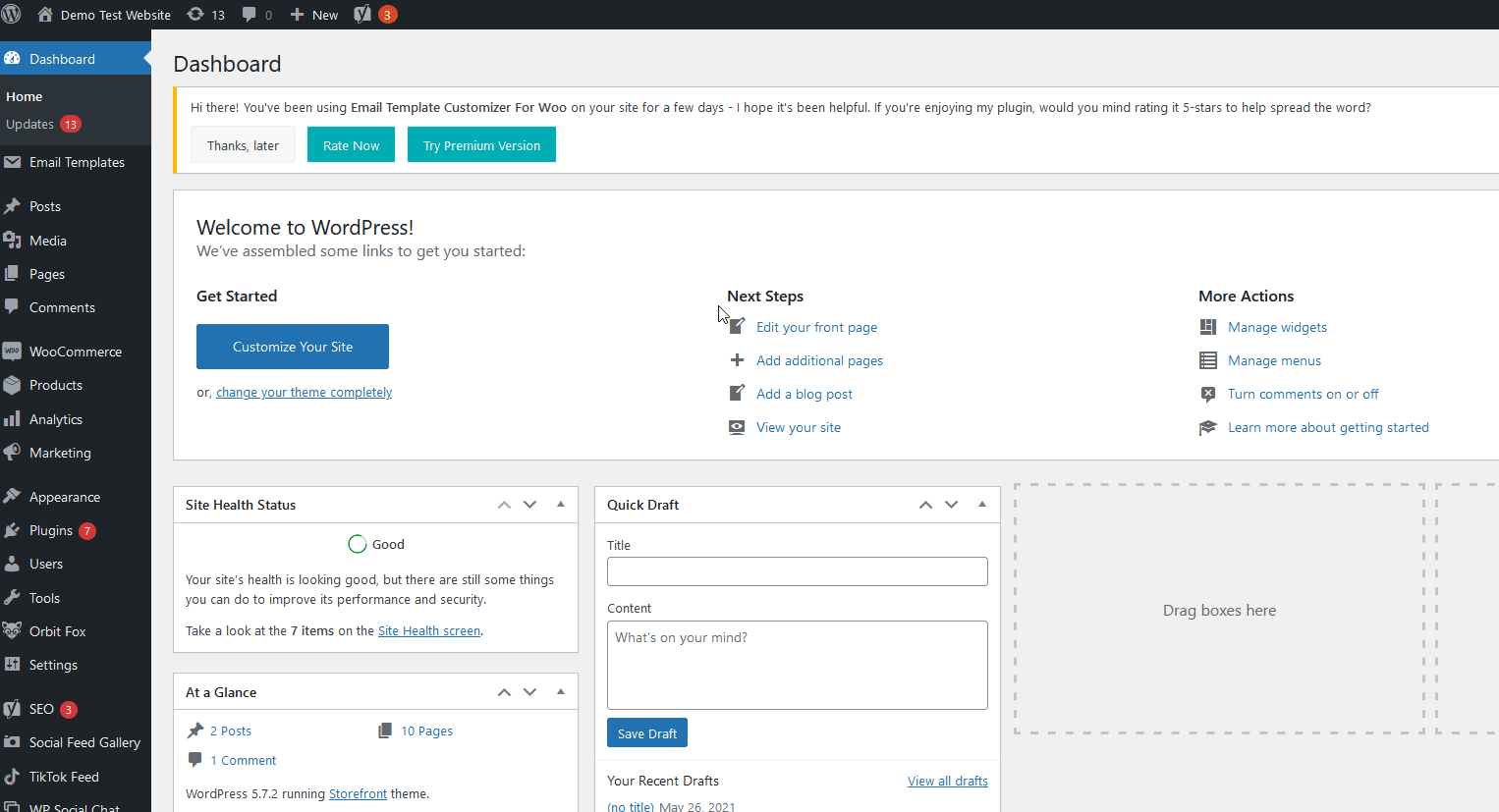Click the Analytics bar chart icon

[x=12, y=419]
